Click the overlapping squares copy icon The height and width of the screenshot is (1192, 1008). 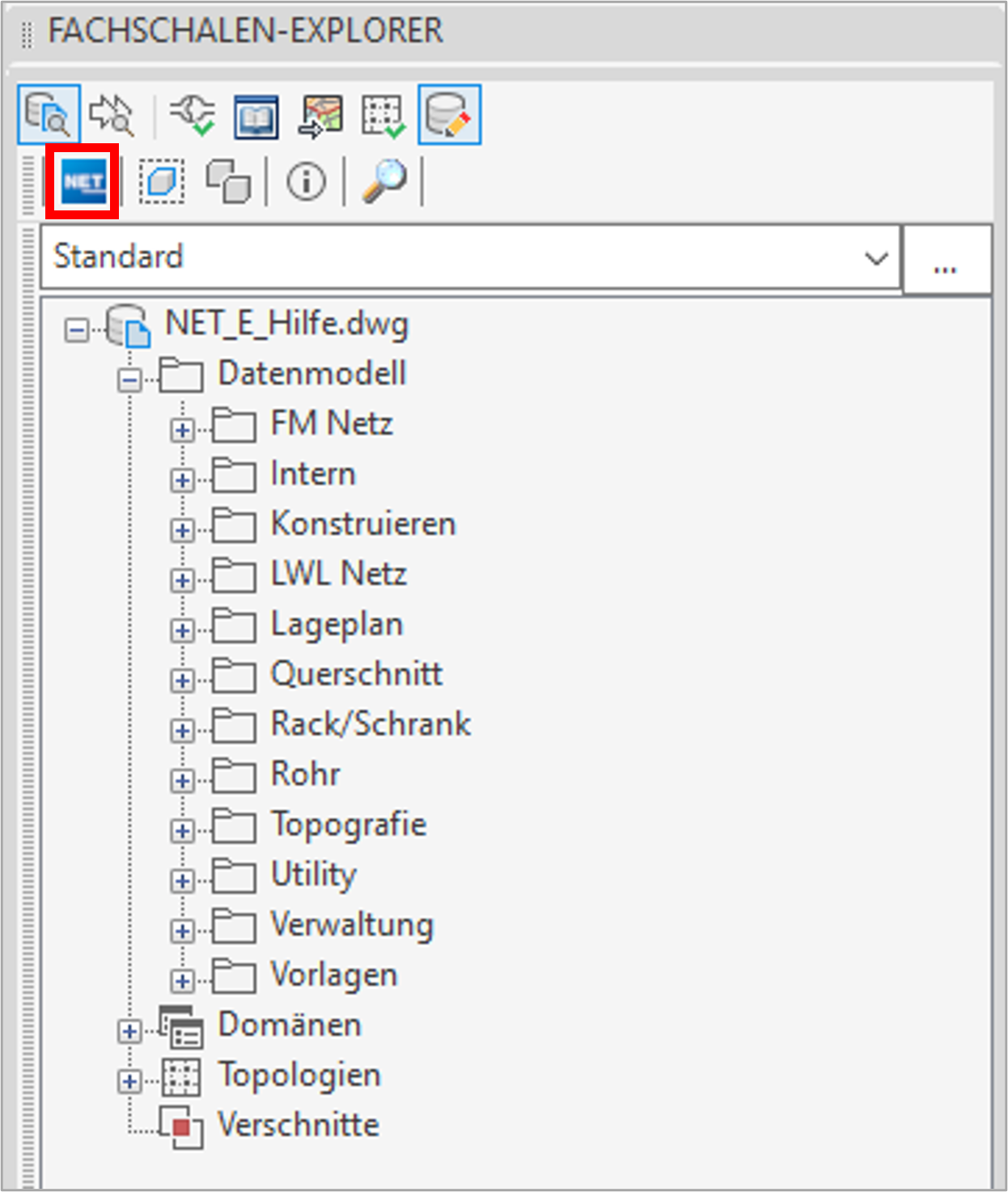pos(228,181)
